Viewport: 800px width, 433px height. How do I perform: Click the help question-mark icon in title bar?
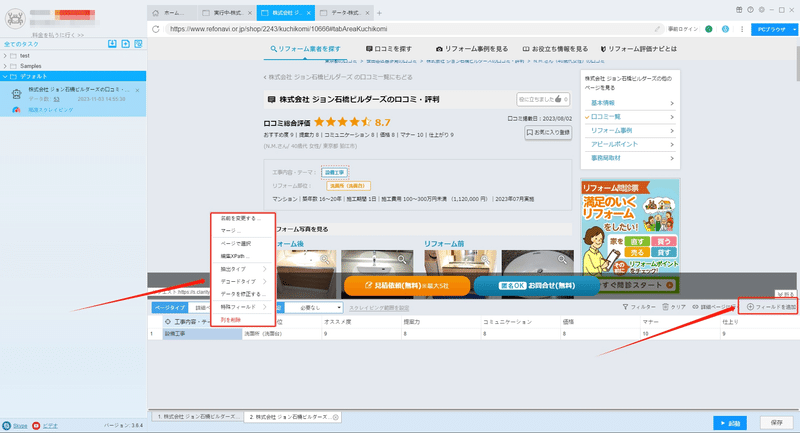click(x=750, y=10)
